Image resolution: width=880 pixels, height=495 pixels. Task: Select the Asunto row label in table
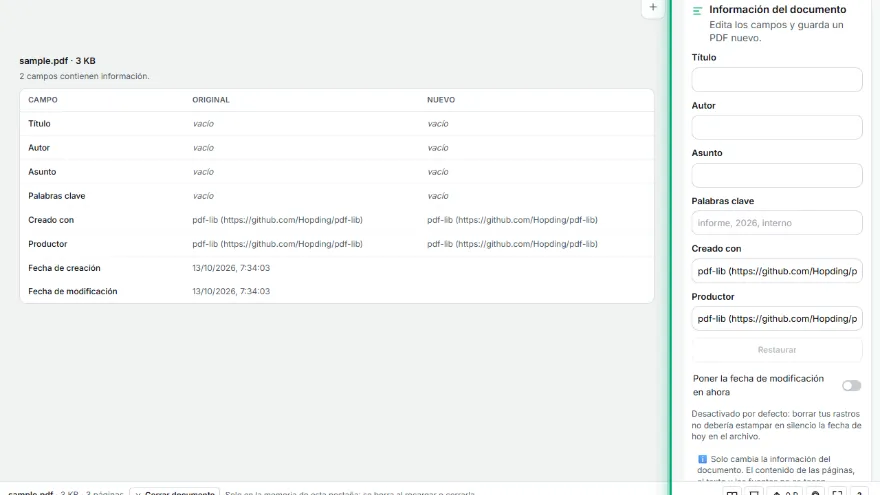[x=42, y=172]
